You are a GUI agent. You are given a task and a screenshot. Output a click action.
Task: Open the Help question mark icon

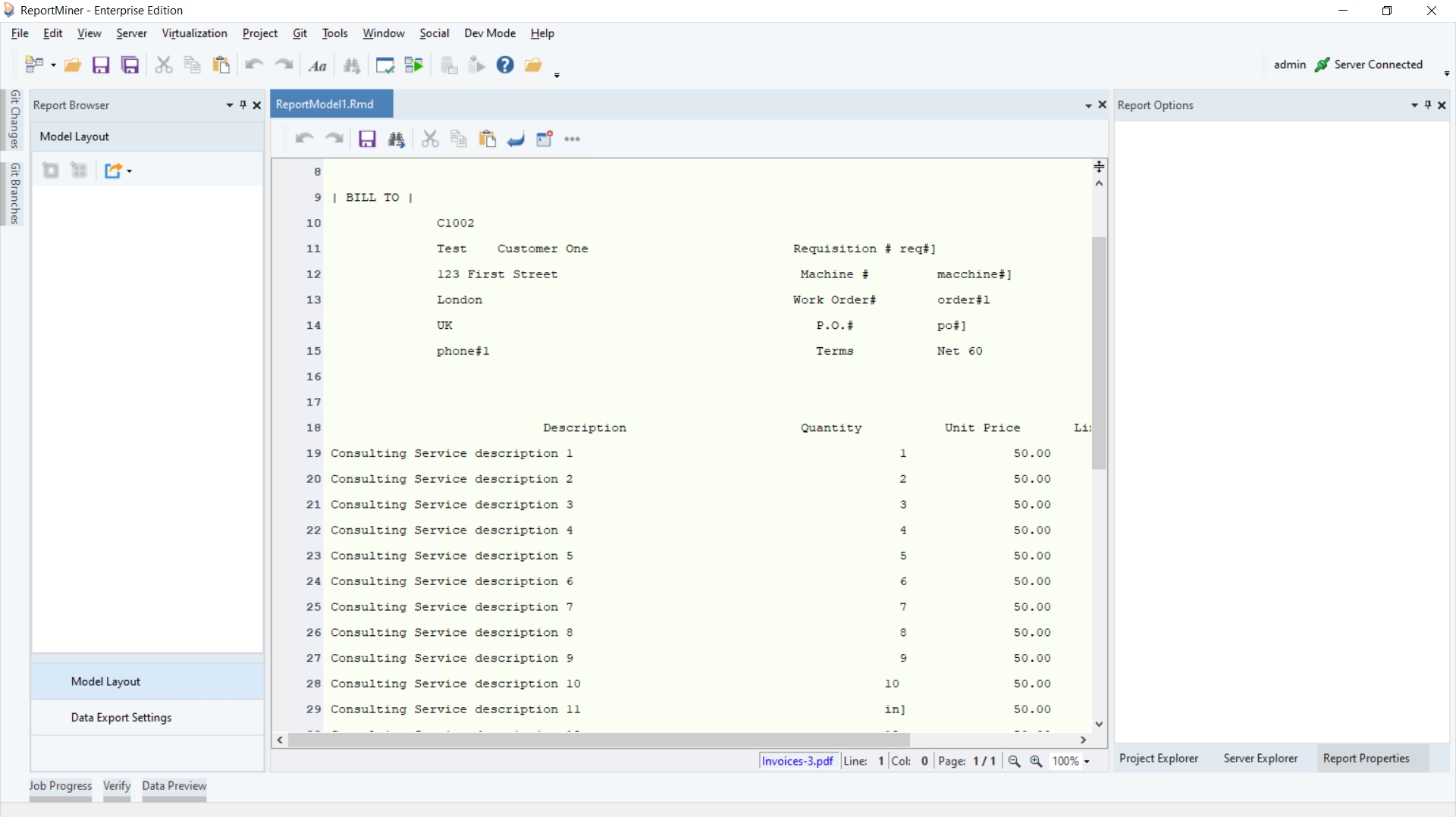point(505,65)
